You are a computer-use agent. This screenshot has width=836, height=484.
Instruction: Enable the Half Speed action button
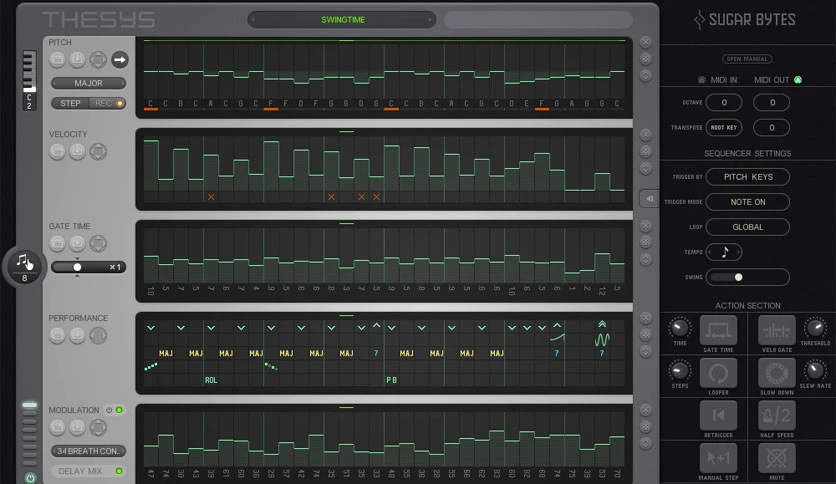point(776,415)
